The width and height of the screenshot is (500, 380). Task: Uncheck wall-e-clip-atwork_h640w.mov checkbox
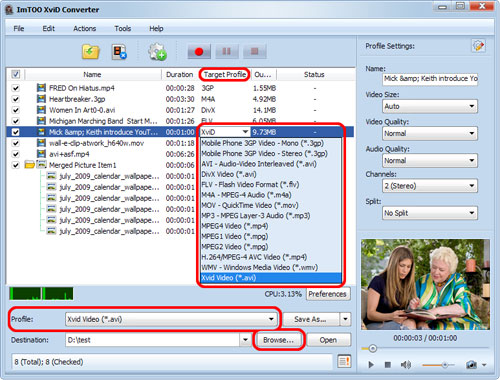(x=16, y=143)
